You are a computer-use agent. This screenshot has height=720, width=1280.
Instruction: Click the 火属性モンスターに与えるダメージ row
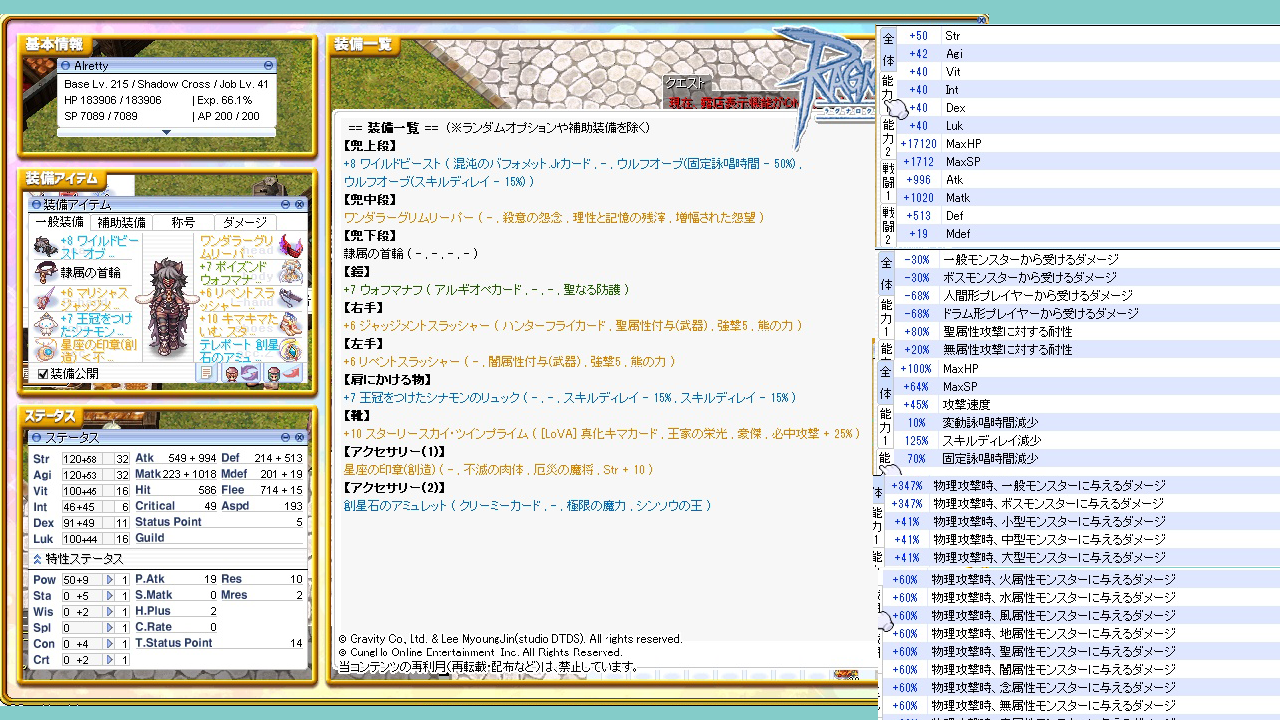click(x=1081, y=580)
